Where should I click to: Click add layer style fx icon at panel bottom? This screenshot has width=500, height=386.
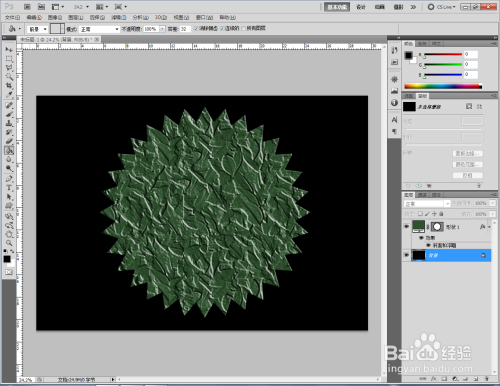(433, 379)
